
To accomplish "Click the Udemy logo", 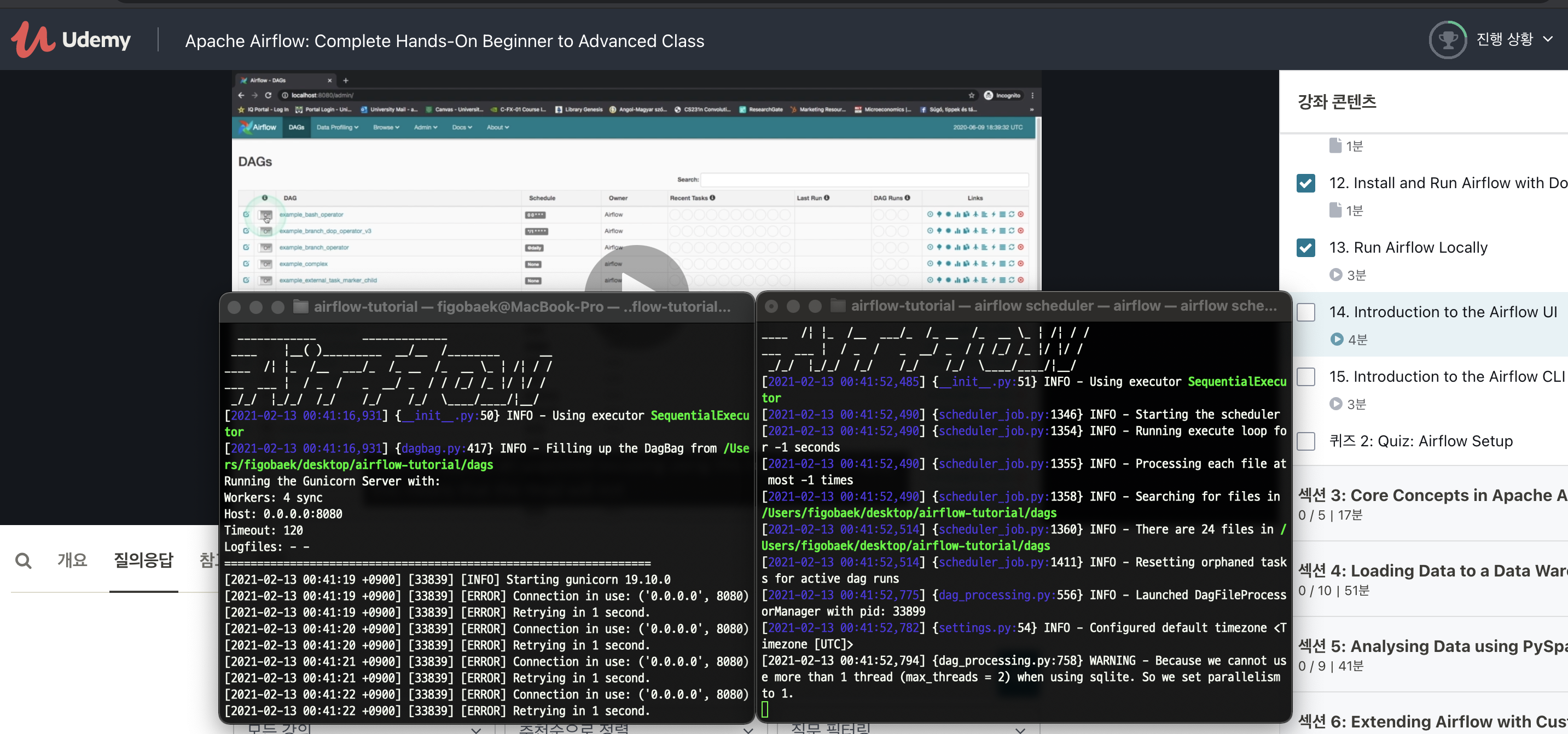I will pyautogui.click(x=71, y=39).
